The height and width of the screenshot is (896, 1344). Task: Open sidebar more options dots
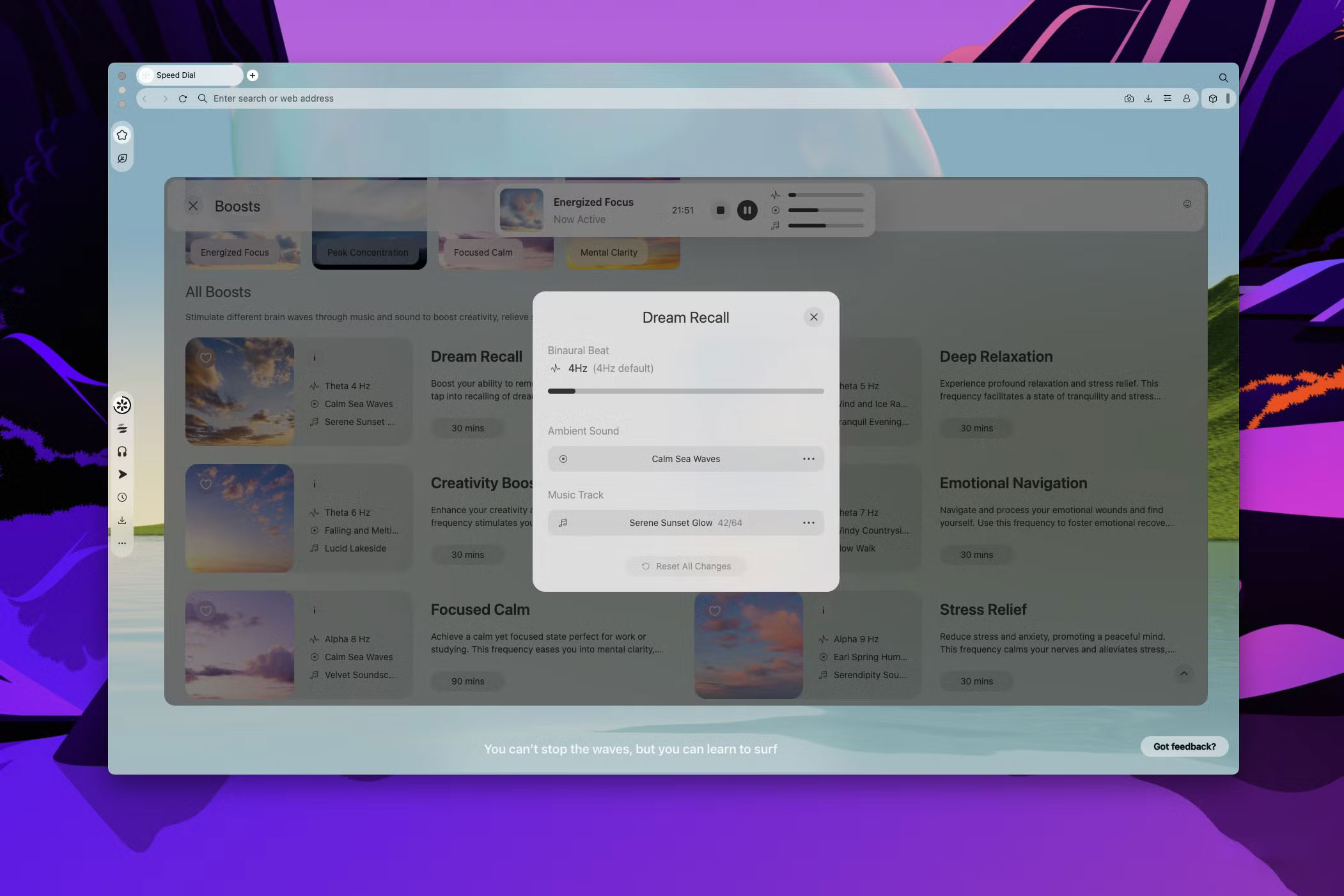coord(122,543)
